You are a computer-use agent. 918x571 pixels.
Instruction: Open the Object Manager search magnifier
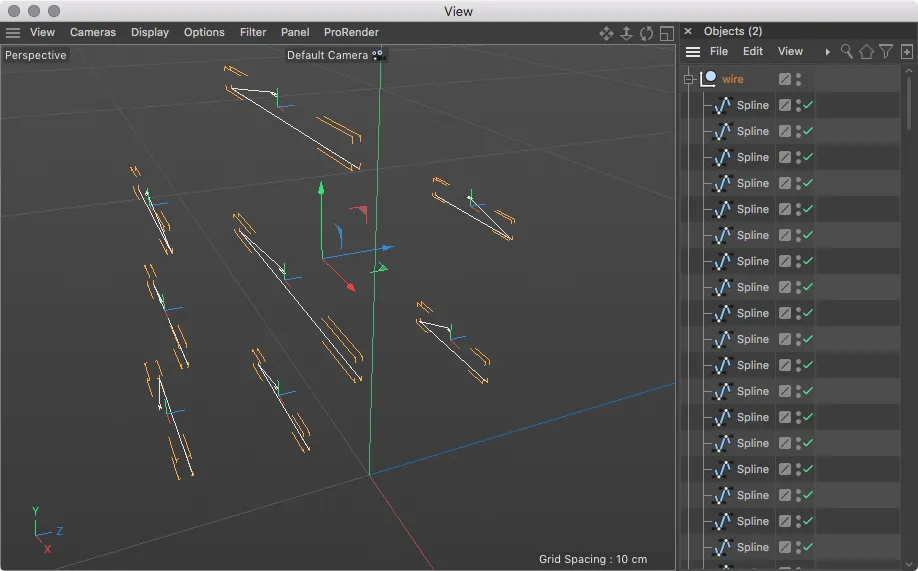(x=847, y=51)
